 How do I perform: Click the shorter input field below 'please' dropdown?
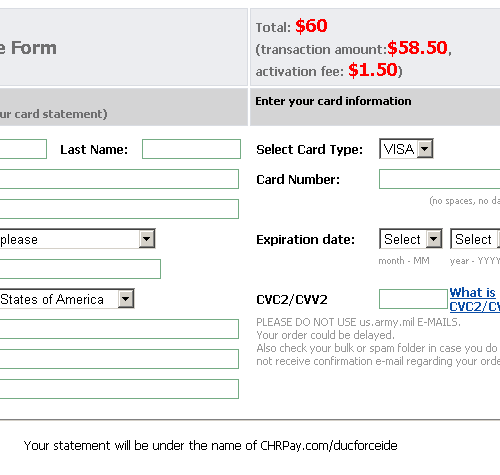click(80, 269)
